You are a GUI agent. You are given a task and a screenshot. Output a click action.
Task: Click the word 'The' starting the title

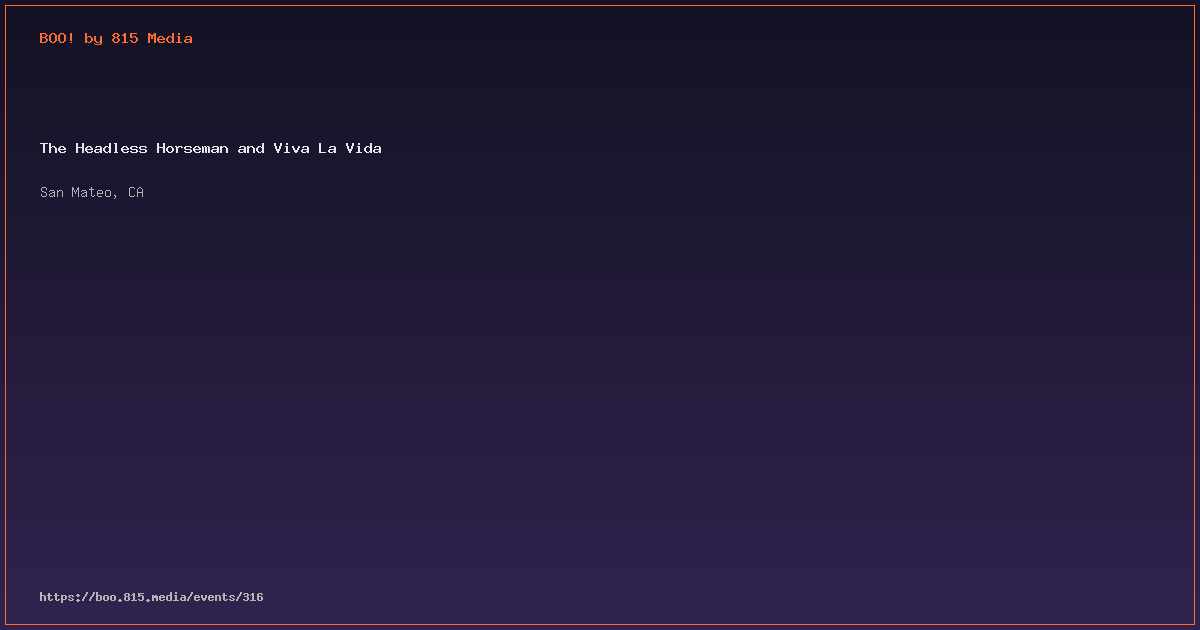tap(53, 148)
